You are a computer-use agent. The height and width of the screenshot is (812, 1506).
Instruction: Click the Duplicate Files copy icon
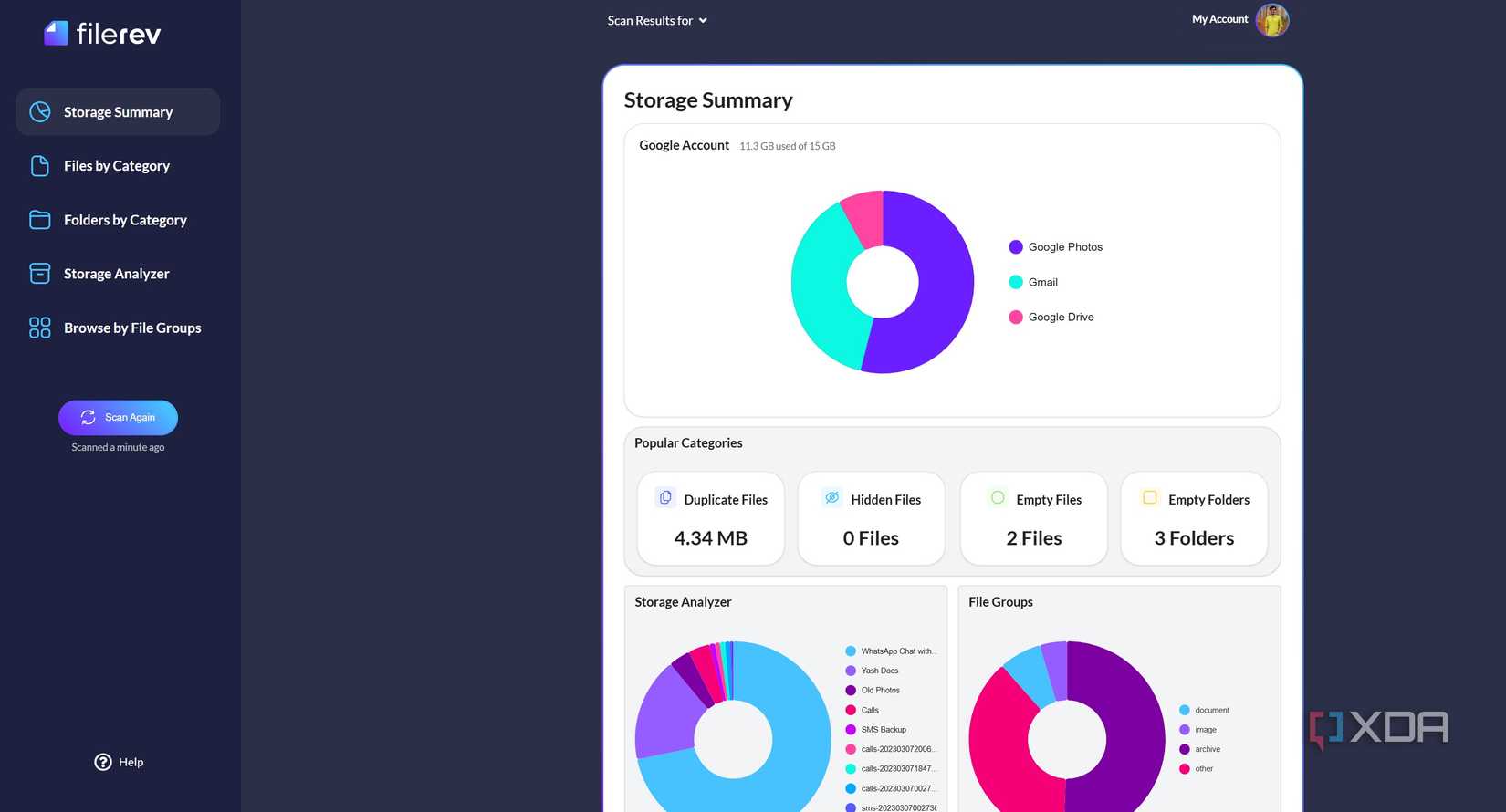665,497
